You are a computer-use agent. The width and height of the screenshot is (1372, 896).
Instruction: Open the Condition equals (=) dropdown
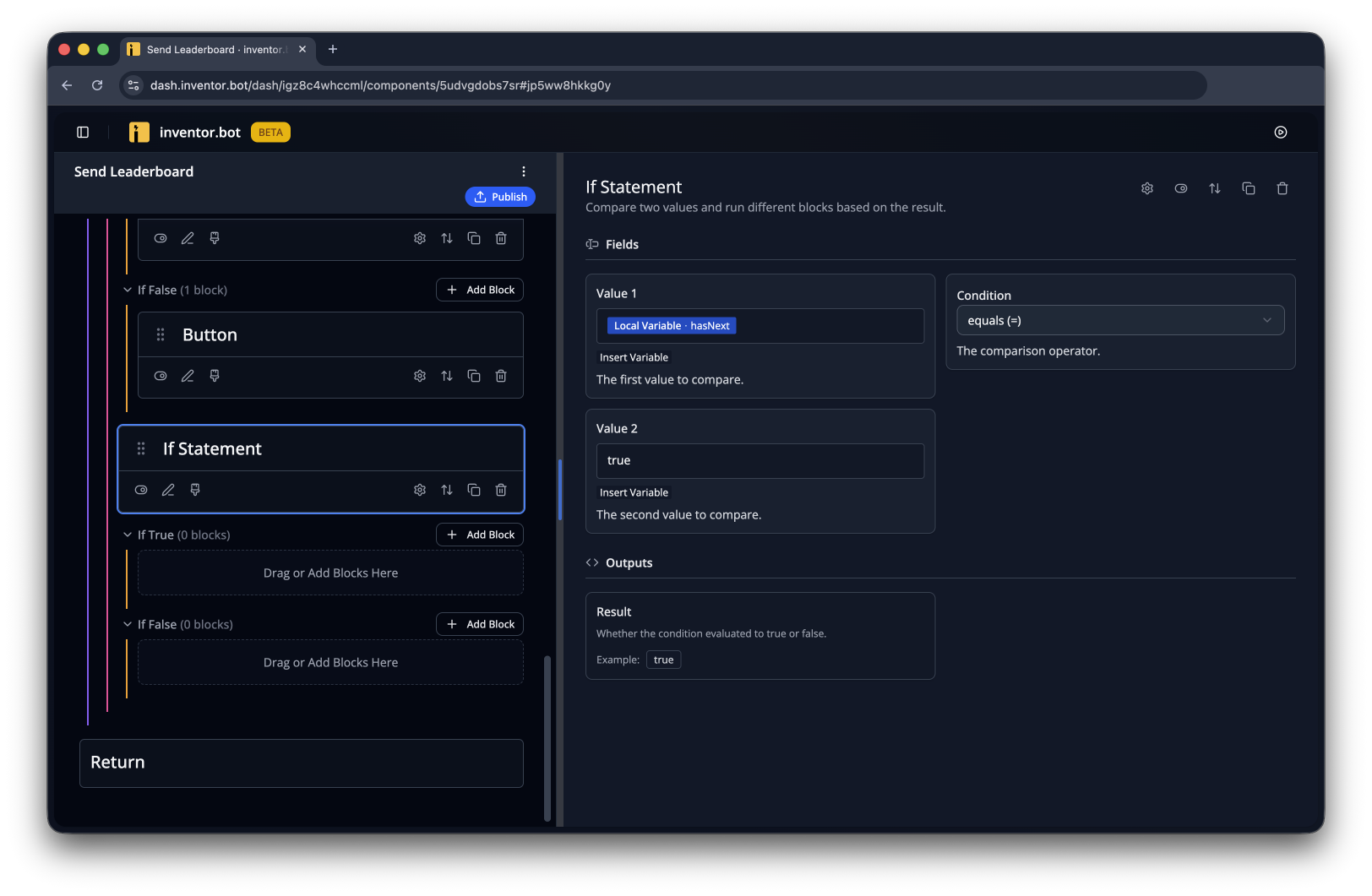1120,320
